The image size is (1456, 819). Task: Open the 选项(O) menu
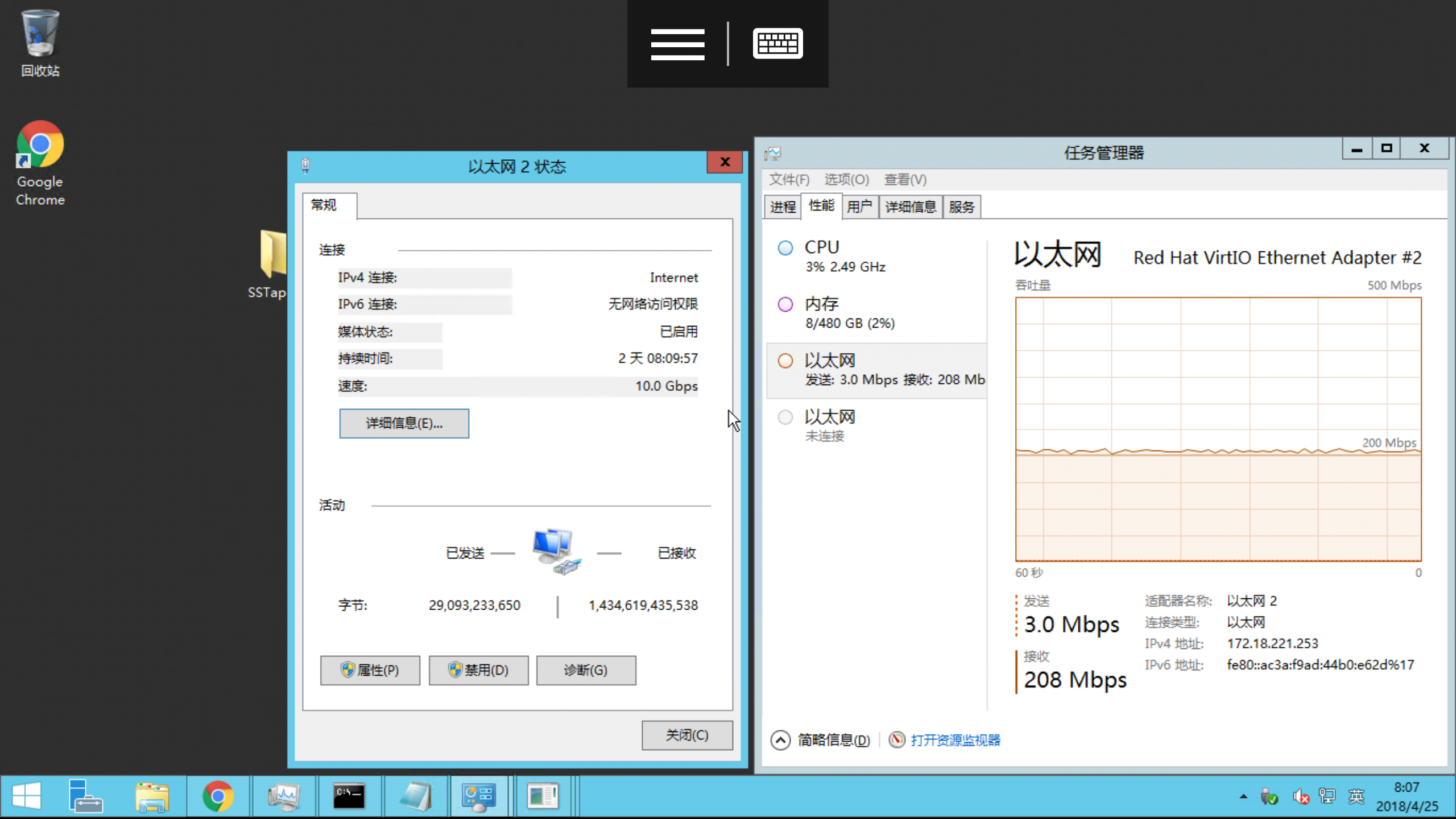(x=846, y=180)
